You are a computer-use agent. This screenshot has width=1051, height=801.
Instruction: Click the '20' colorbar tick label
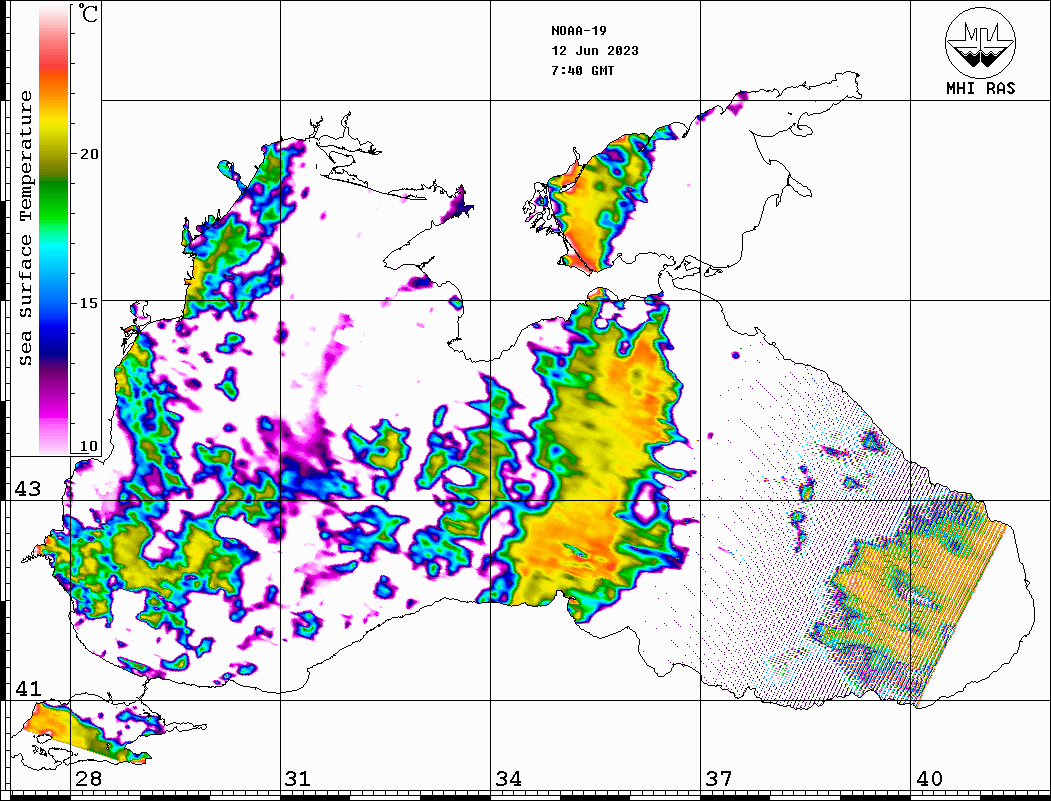point(88,154)
